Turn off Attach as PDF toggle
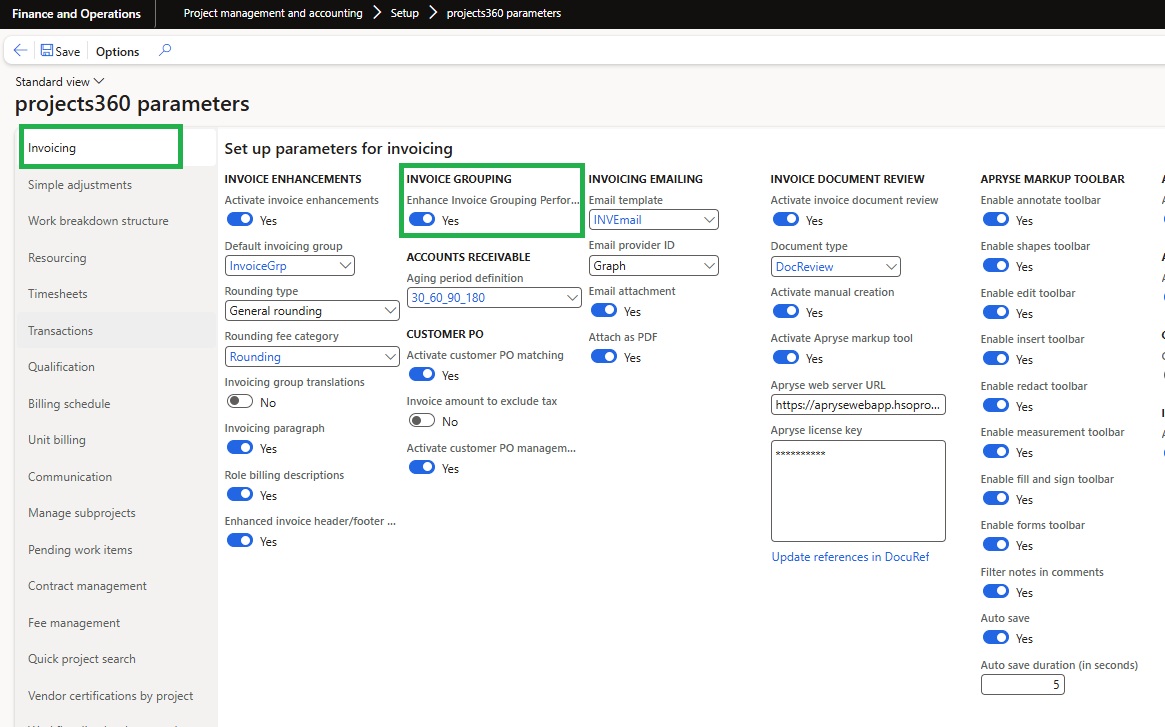 603,357
